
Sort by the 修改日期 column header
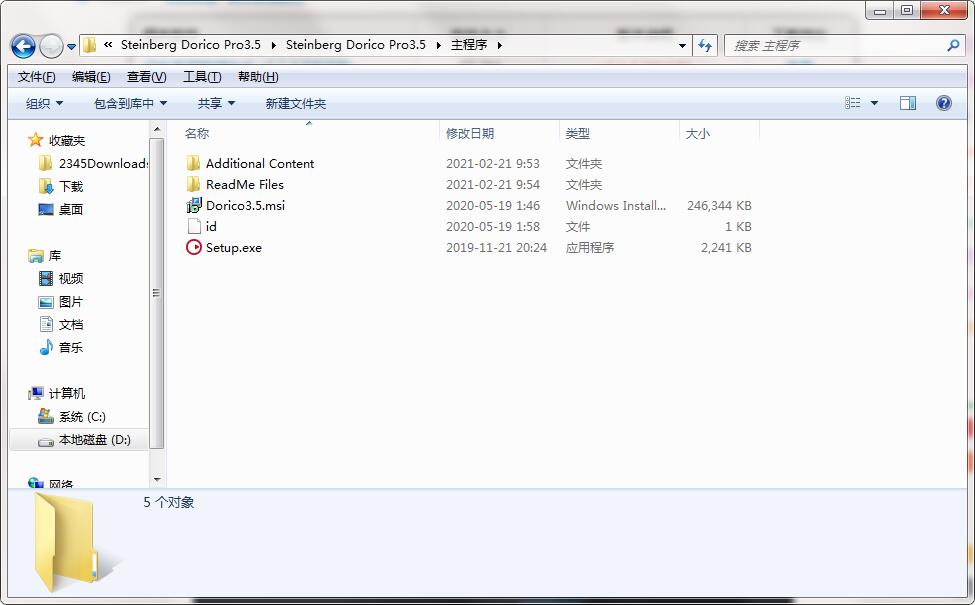coord(469,133)
